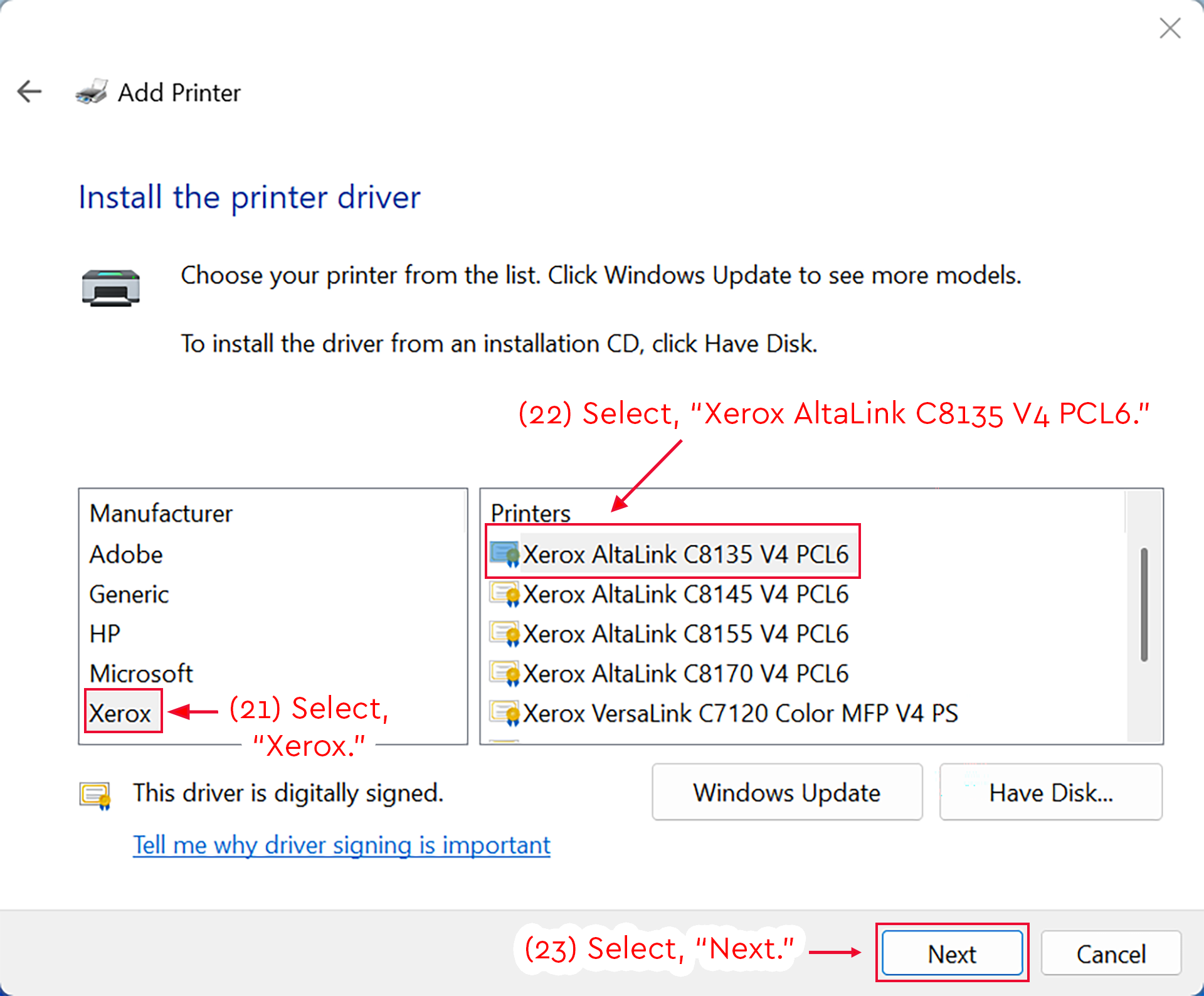Go back using the back arrow
Screen dimensions: 1204x996
point(29,92)
